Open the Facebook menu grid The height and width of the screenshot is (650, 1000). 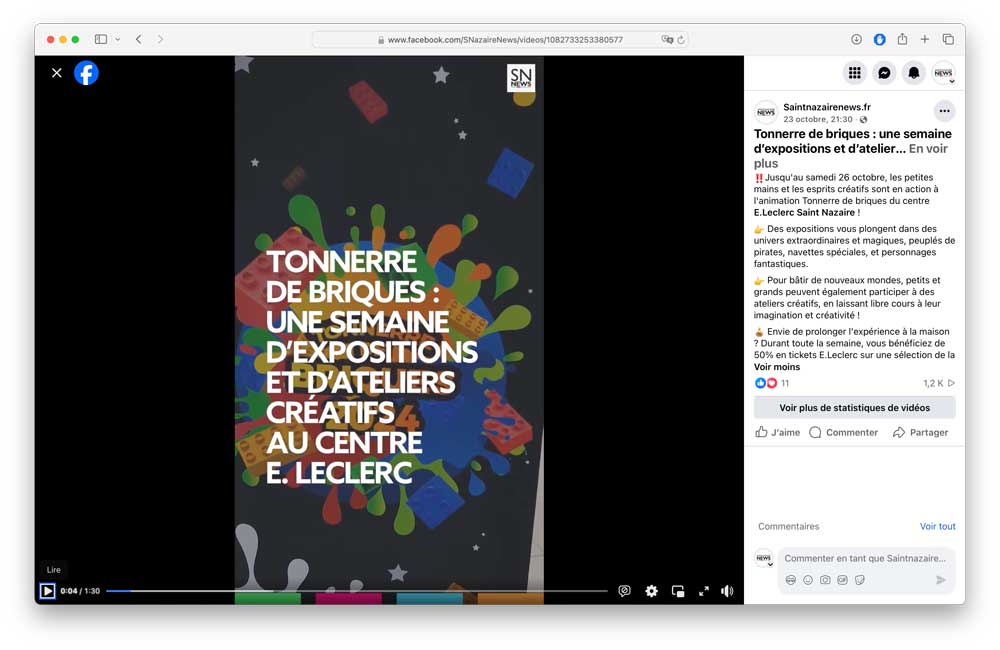point(855,73)
